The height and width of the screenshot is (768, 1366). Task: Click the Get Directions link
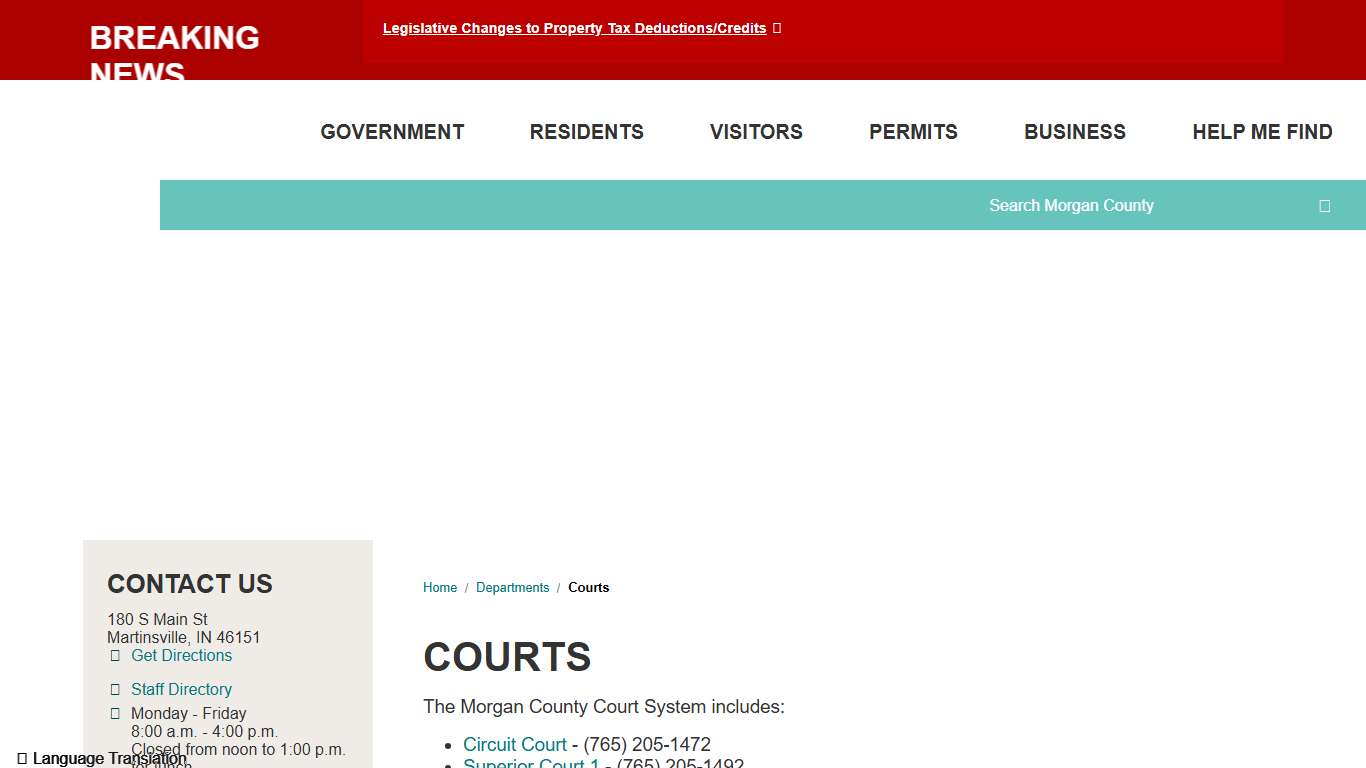(x=181, y=655)
